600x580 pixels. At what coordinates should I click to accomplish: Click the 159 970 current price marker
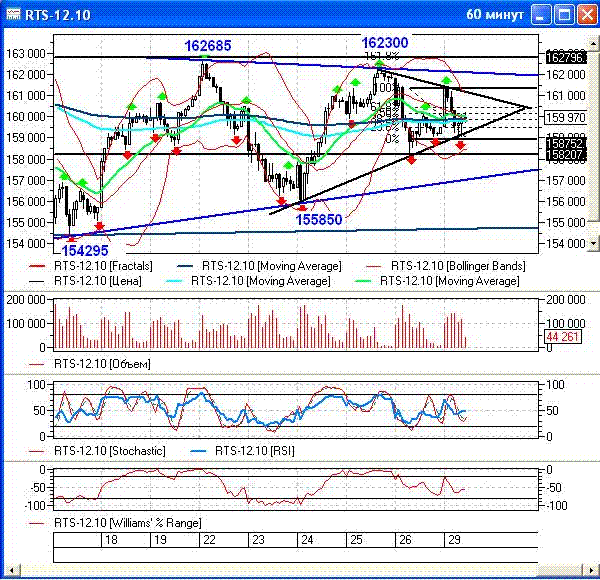tap(566, 117)
